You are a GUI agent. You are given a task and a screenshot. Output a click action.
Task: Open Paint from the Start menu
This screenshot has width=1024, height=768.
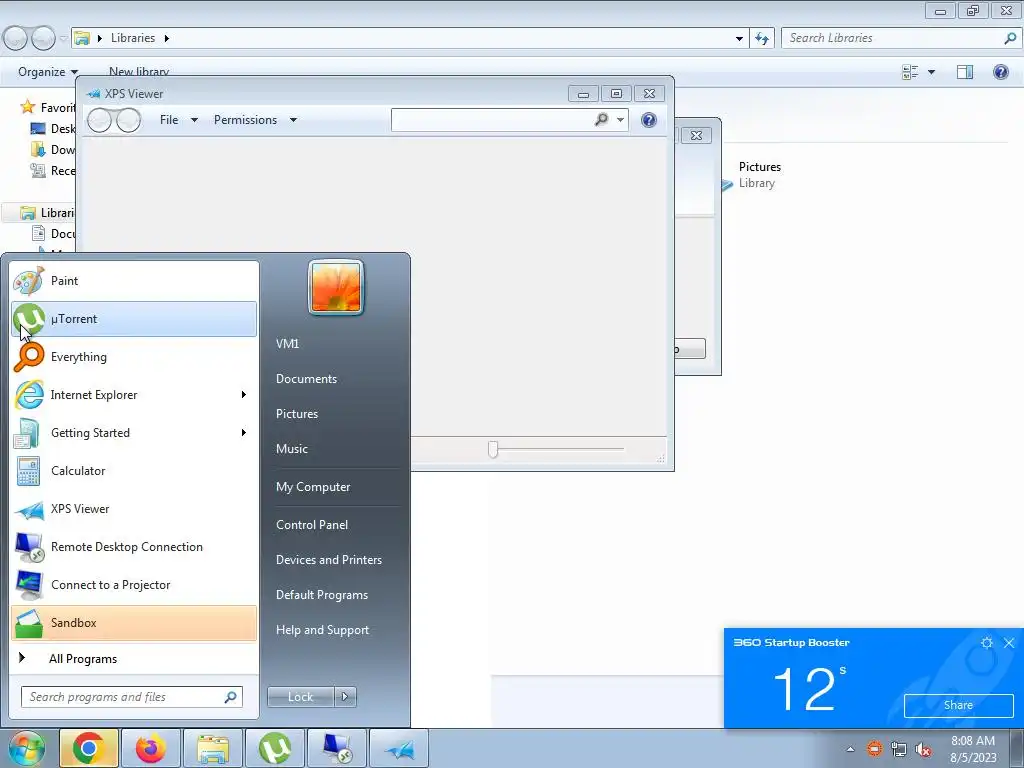[134, 281]
